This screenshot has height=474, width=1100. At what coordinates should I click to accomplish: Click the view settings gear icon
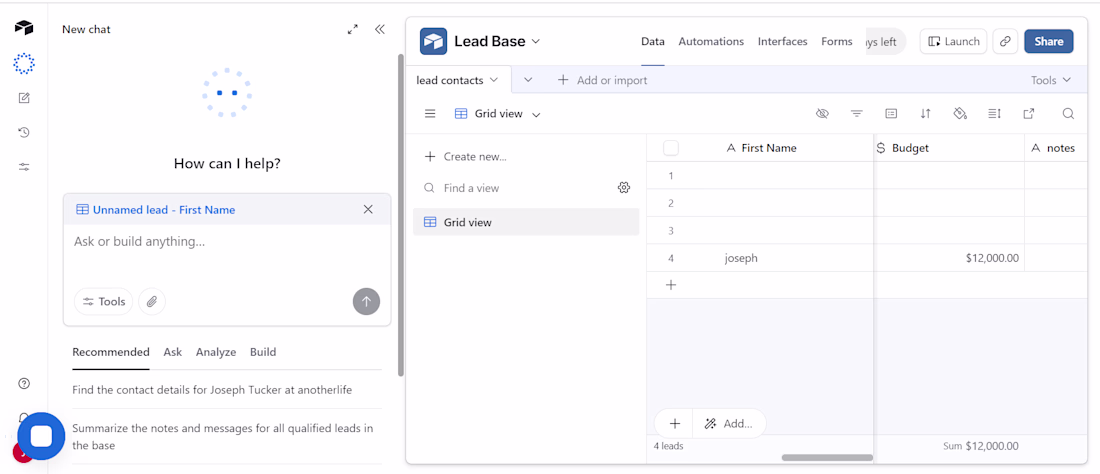point(624,188)
